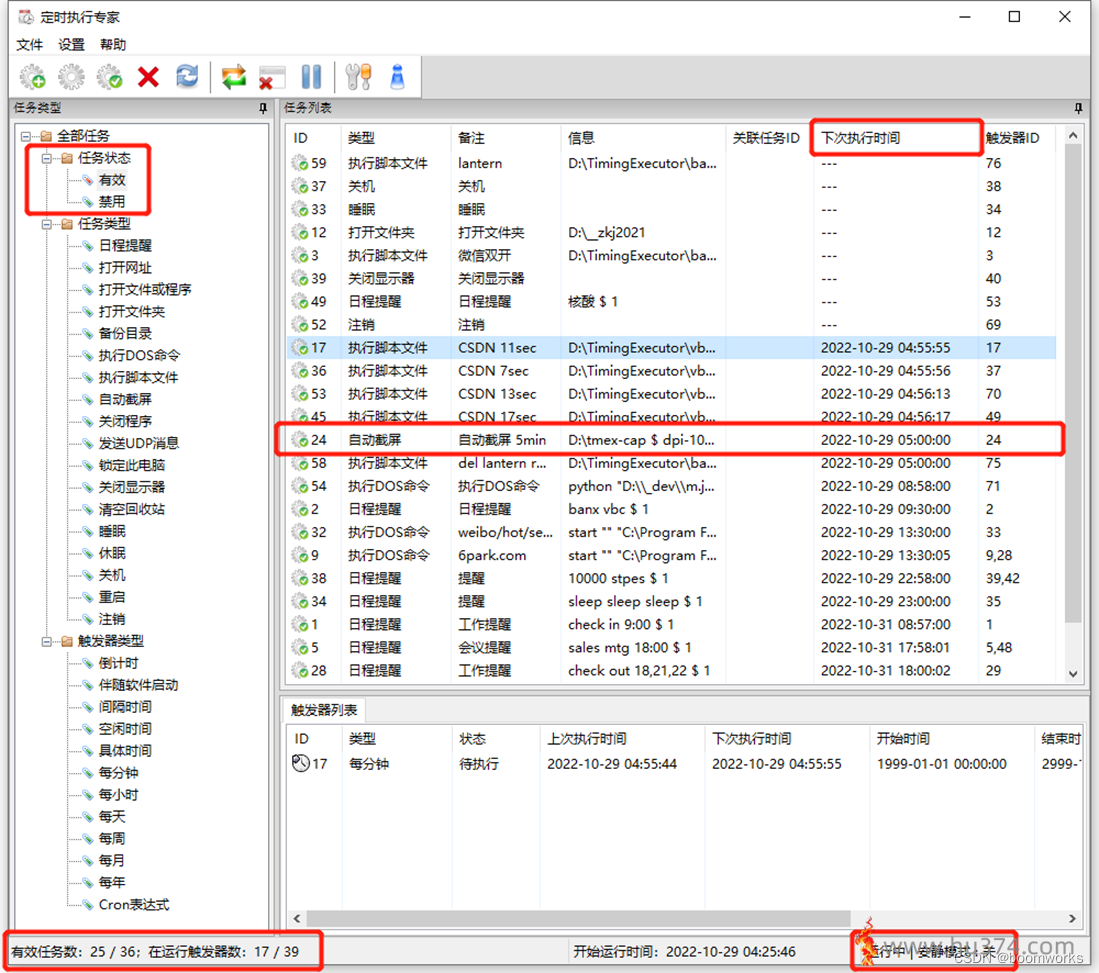This screenshot has height=973, width=1099.
Task: Click the tag icon beside Cron表达式
Action: point(88,904)
